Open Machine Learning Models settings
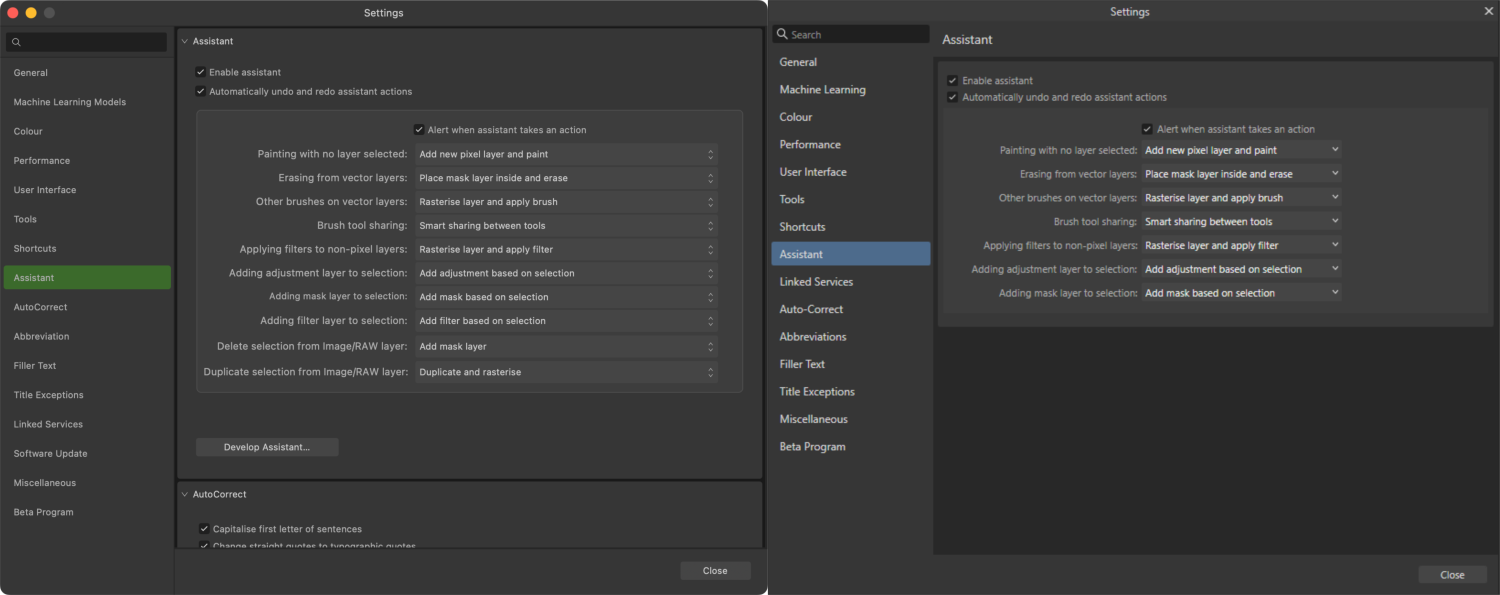 point(69,101)
